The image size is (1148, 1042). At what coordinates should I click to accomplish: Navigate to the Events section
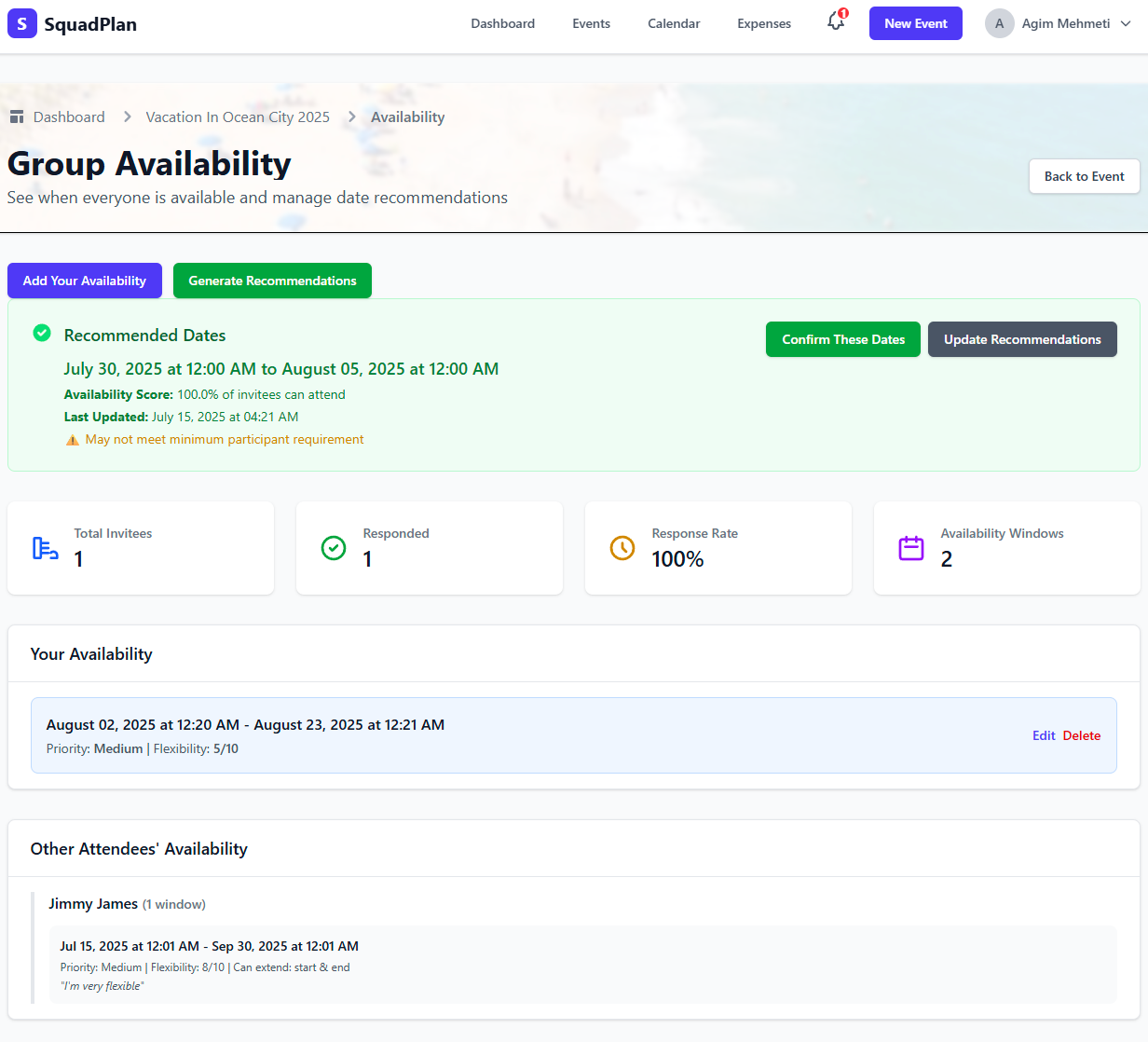(x=591, y=23)
